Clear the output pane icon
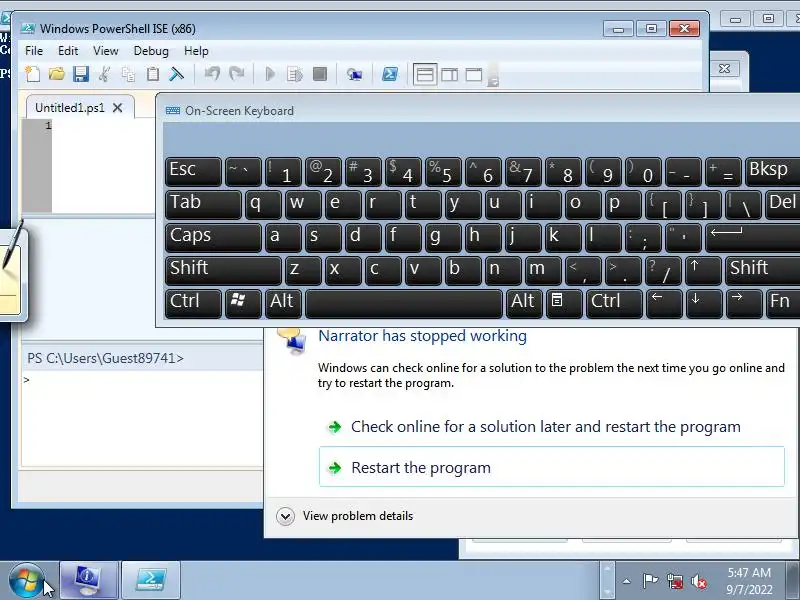This screenshot has width=800, height=600. pyautogui.click(x=177, y=74)
